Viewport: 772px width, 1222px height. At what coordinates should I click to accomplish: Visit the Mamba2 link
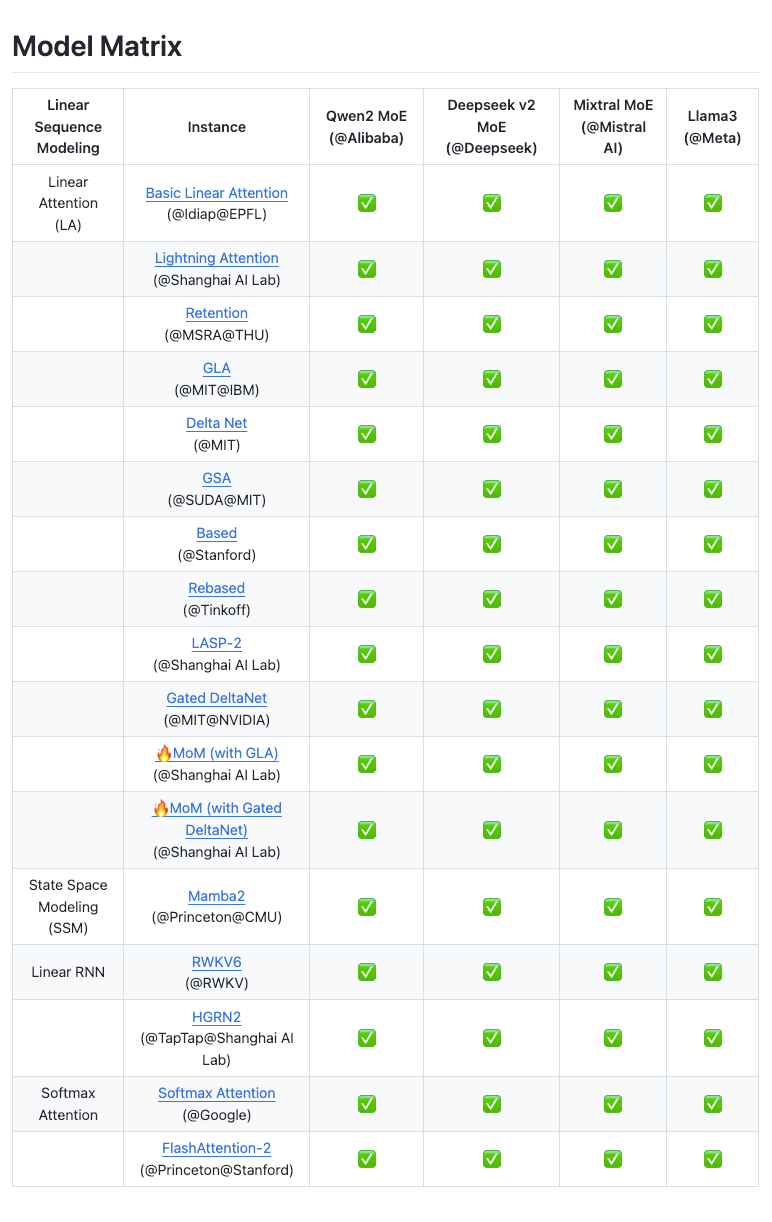coord(216,896)
